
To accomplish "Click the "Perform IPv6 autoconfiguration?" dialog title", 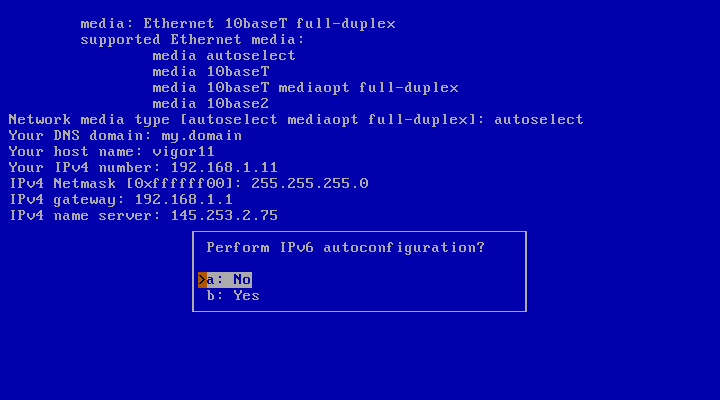I will coord(345,247).
